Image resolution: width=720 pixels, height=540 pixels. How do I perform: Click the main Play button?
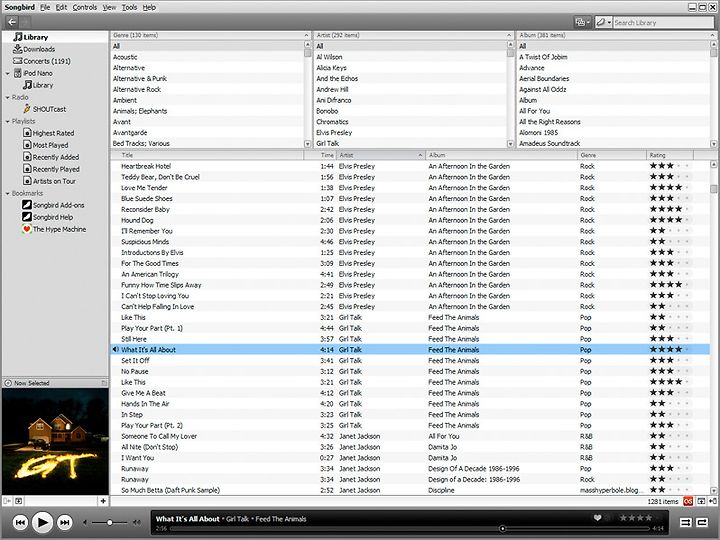(42, 523)
